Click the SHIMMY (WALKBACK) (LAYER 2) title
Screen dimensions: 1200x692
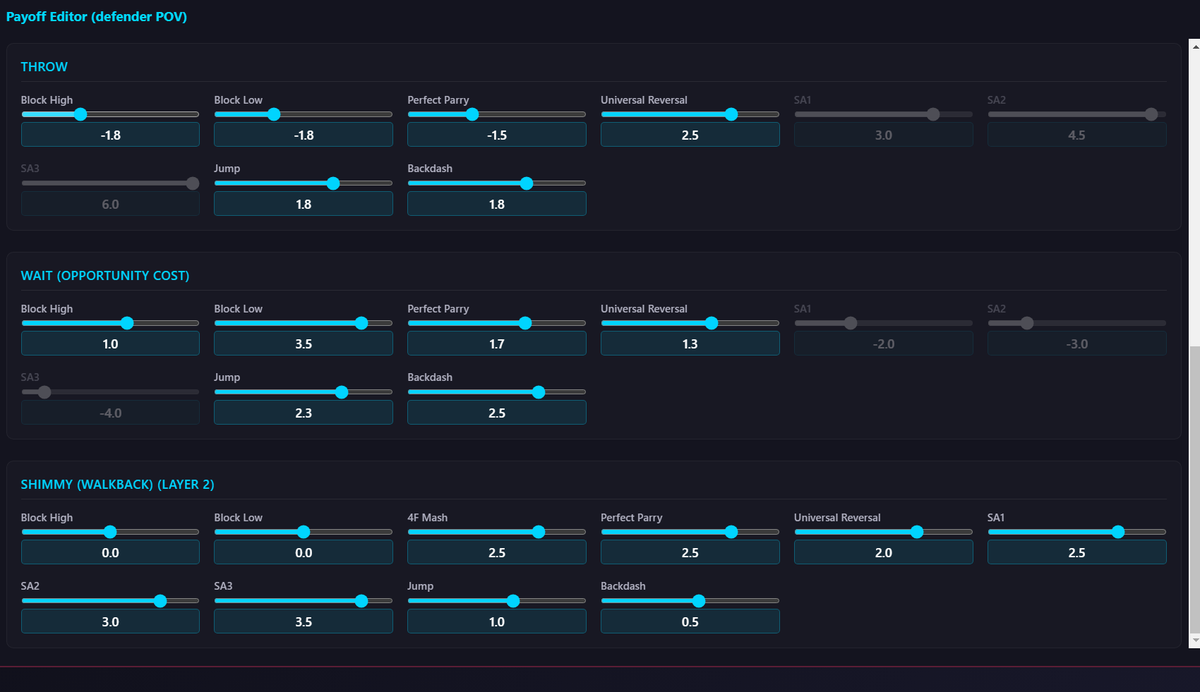click(x=117, y=485)
